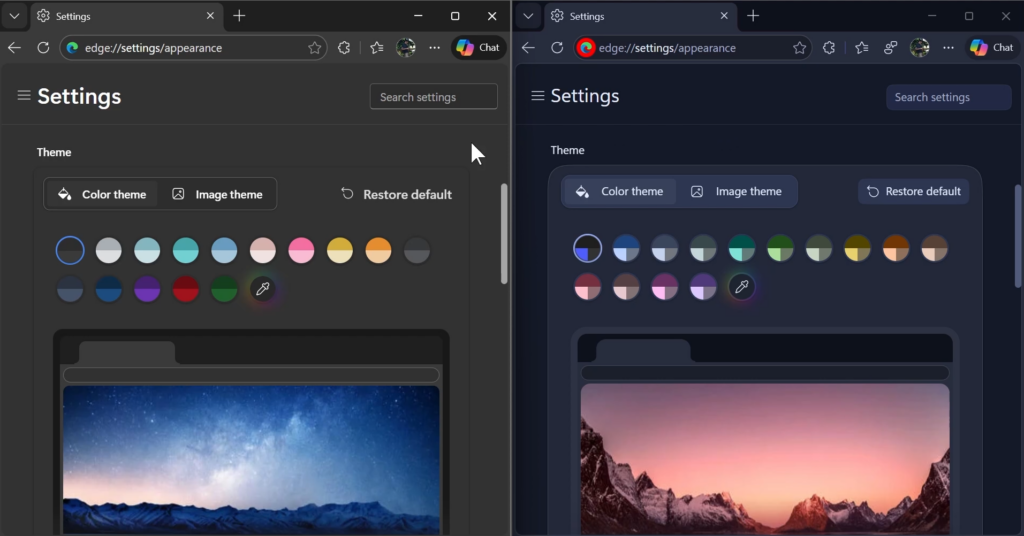
Task: Click Restore default in the left window
Action: point(396,194)
